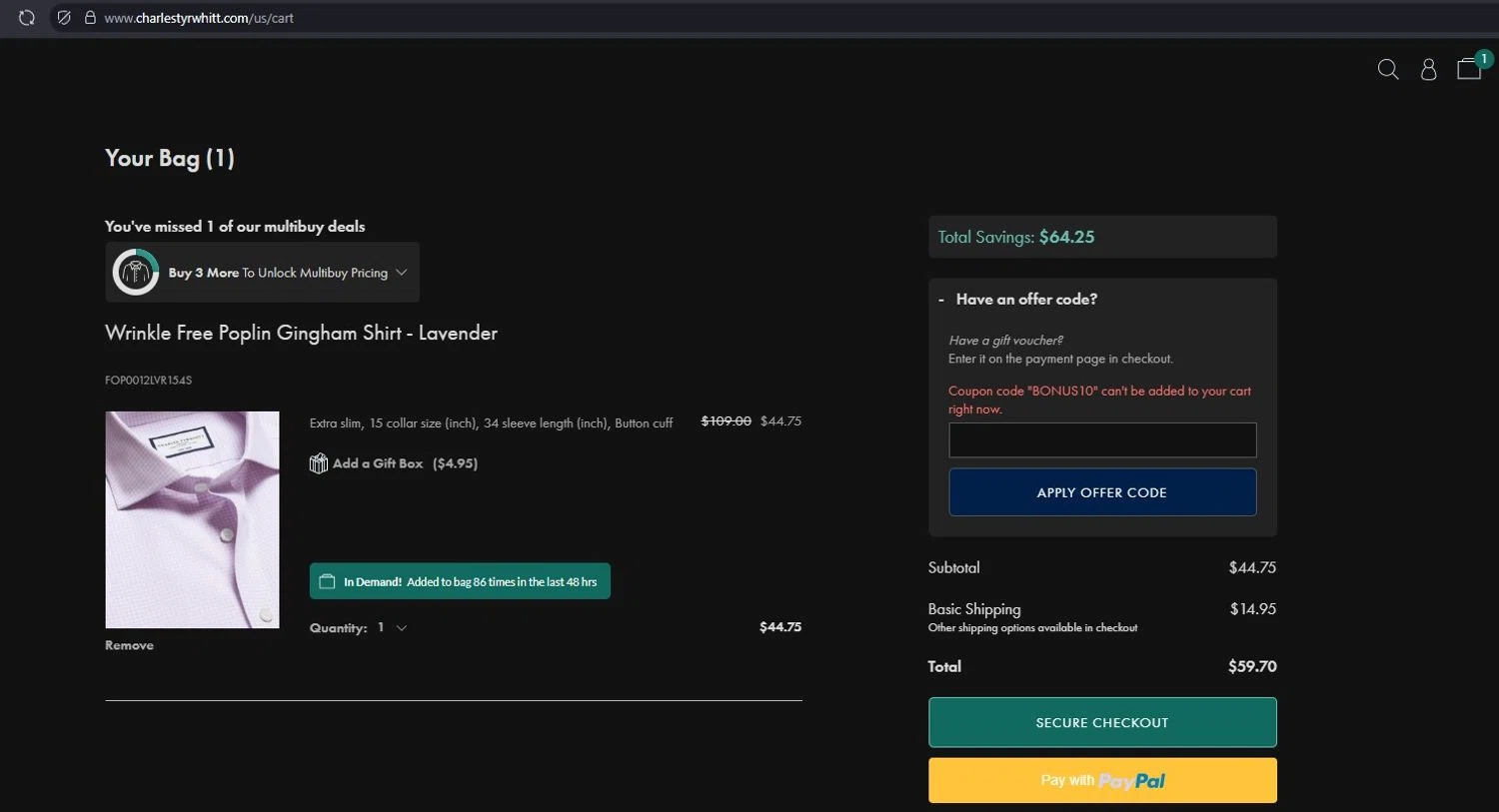Open the account profile icon

1429,69
